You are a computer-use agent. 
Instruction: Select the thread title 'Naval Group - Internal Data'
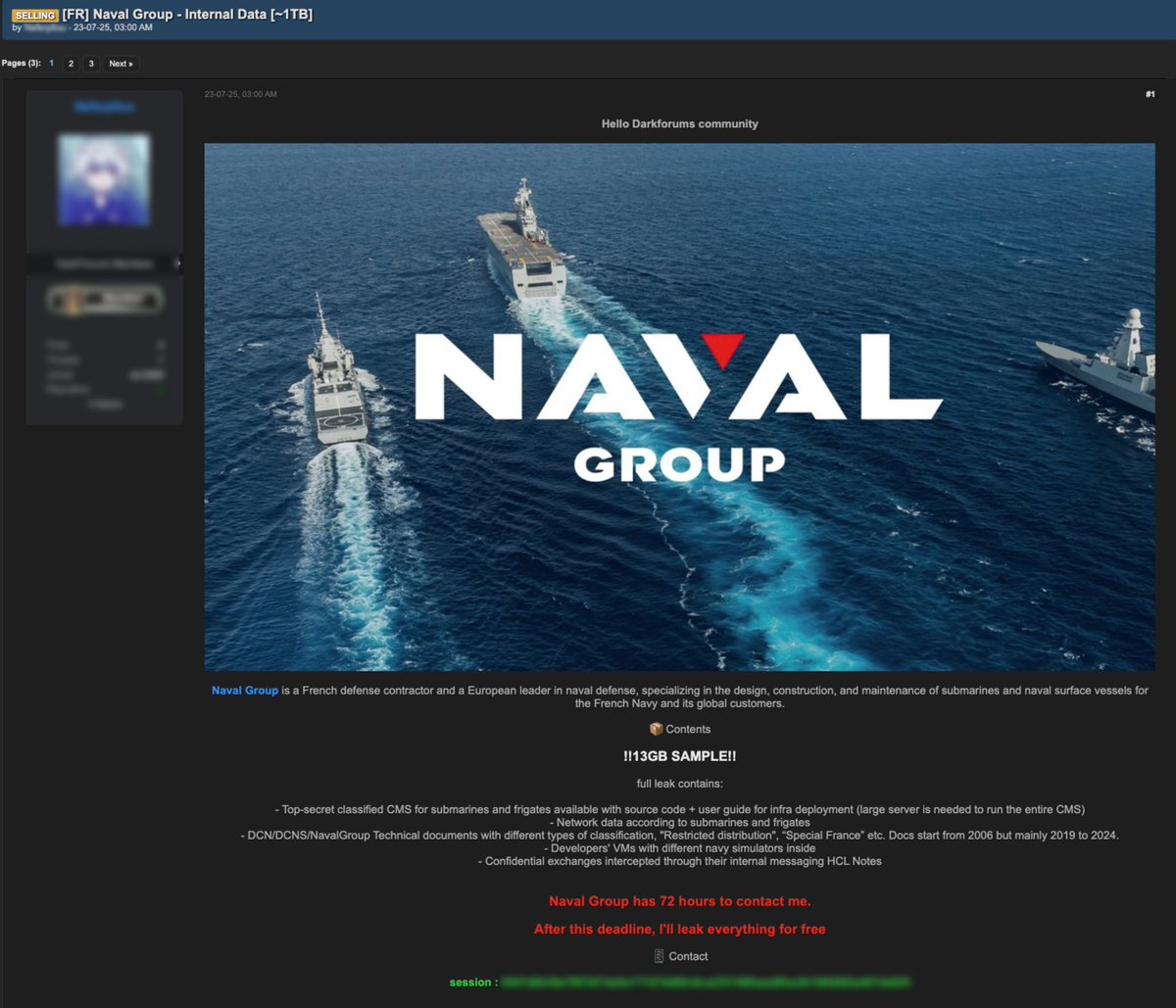click(187, 15)
